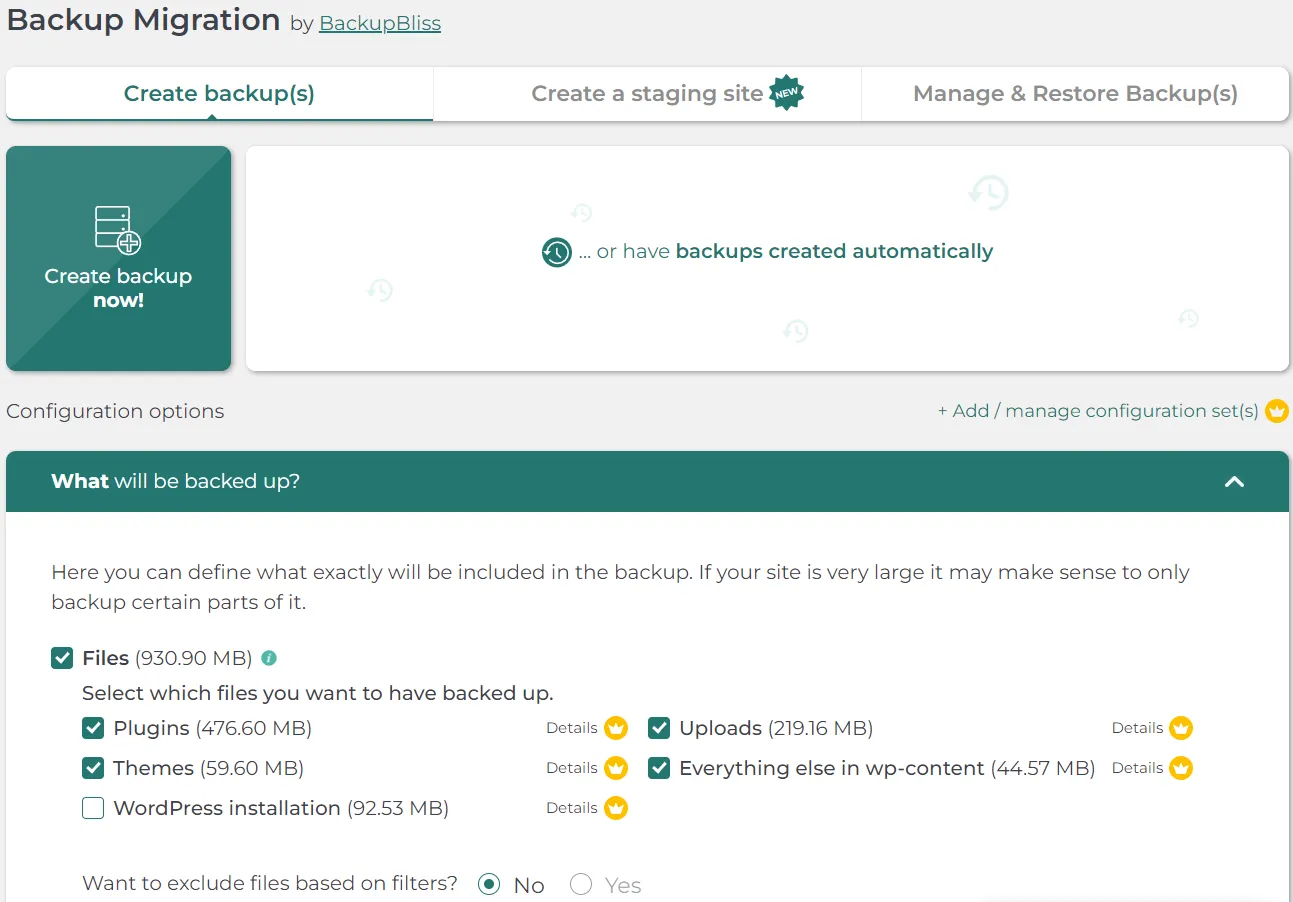
Task: Click the NEW badge on the staging site tab
Action: pyautogui.click(x=786, y=93)
